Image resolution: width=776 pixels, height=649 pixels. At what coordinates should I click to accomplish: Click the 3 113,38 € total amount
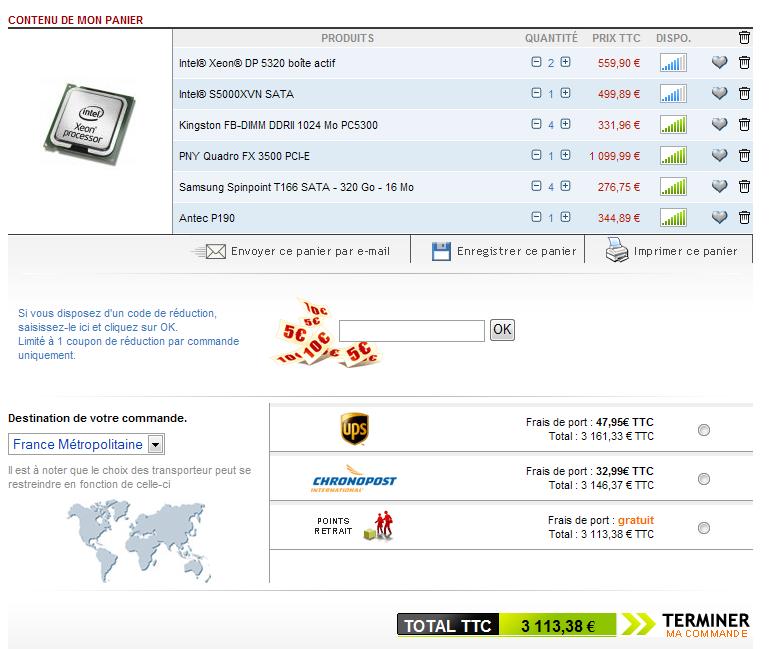558,626
